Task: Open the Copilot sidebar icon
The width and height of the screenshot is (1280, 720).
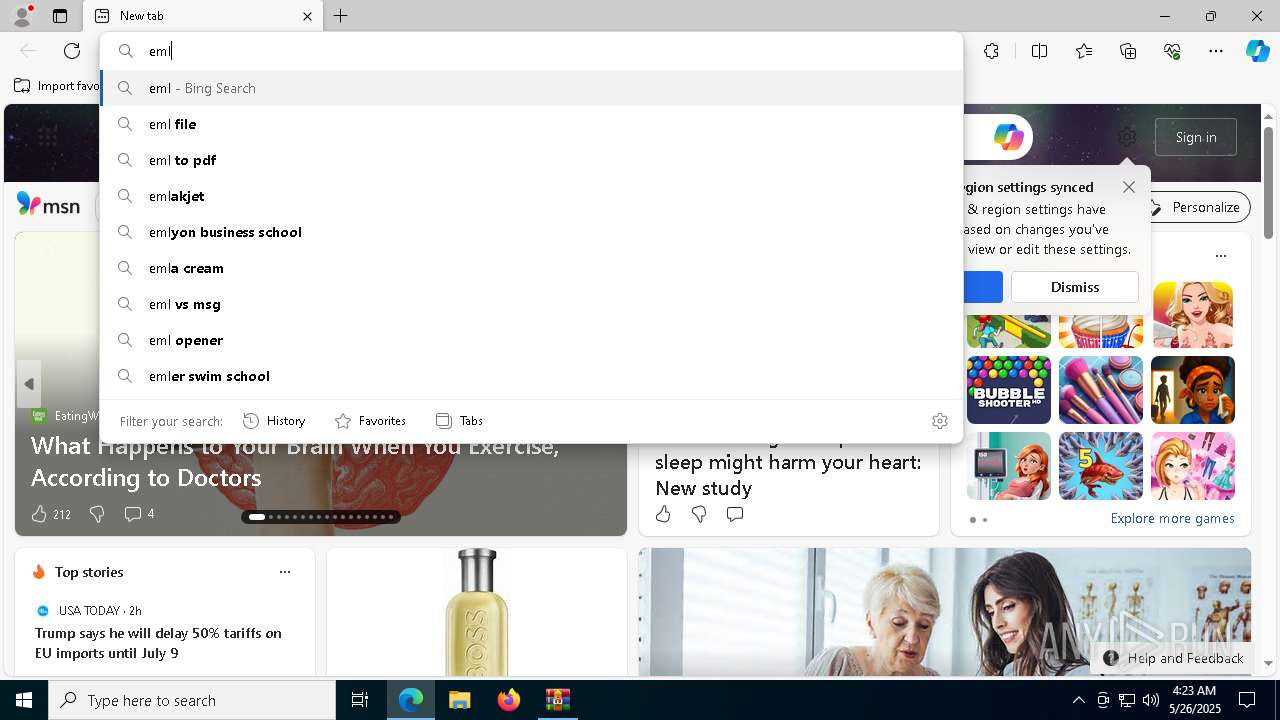Action: pos(1257,51)
